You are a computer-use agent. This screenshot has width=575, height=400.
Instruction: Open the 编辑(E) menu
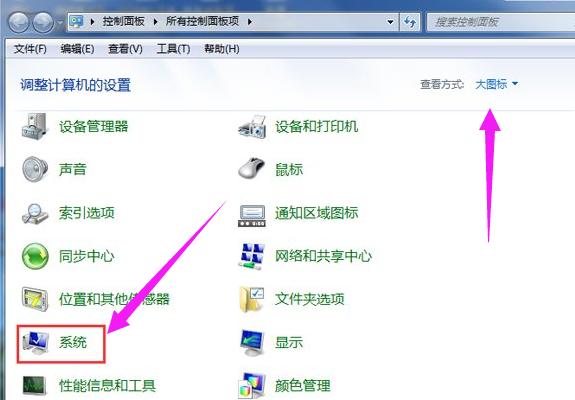pyautogui.click(x=77, y=49)
